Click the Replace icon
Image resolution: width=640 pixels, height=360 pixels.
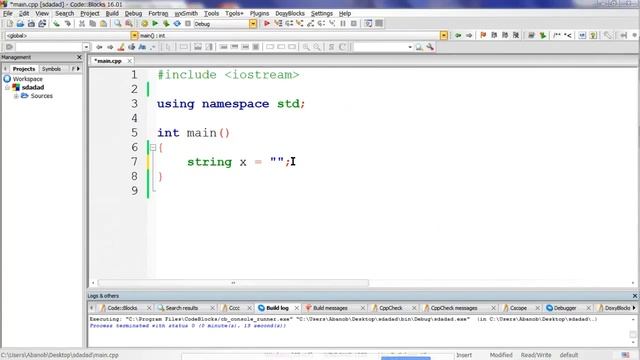[x=129, y=24]
